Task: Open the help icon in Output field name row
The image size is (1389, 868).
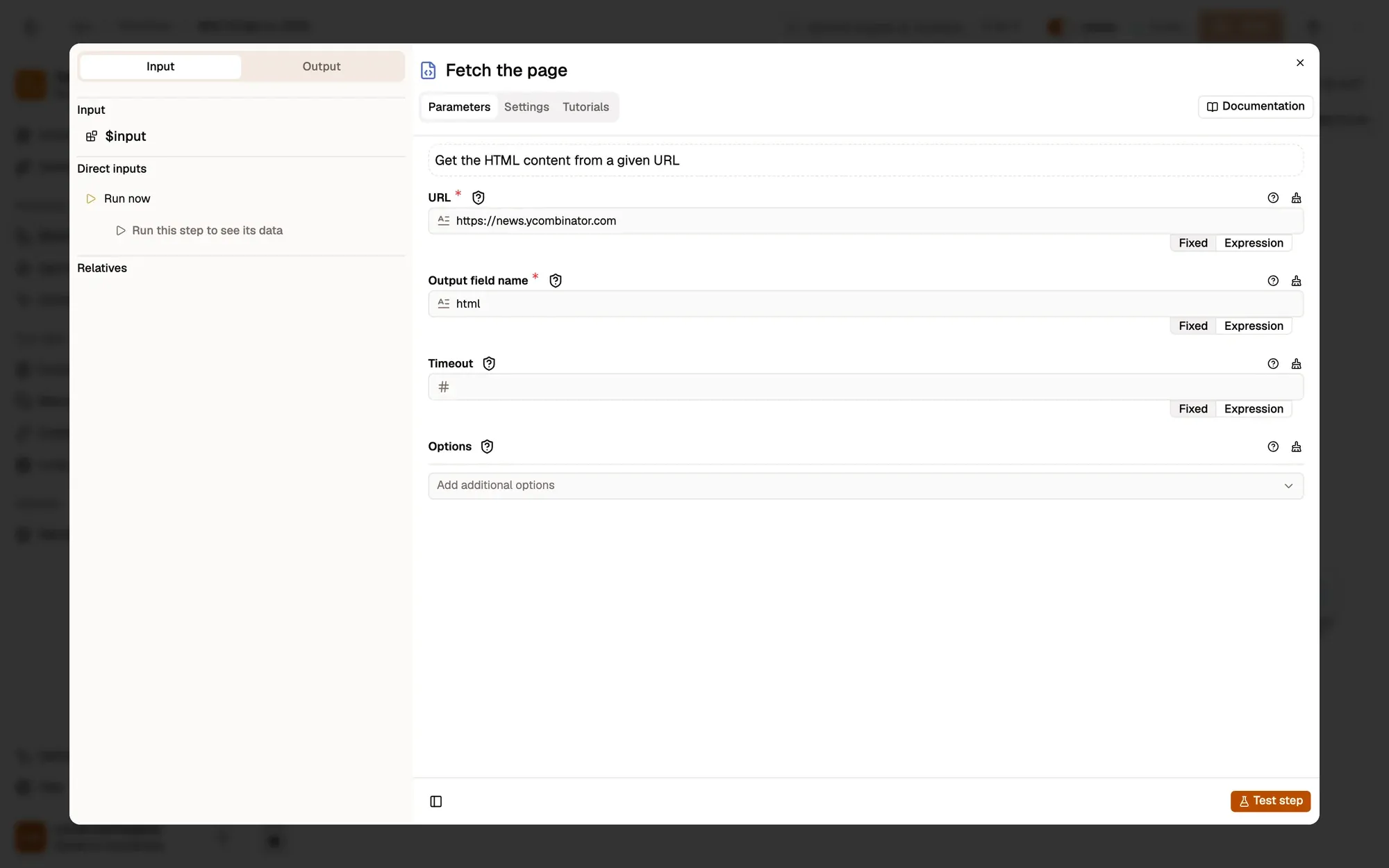Action: (x=1273, y=281)
